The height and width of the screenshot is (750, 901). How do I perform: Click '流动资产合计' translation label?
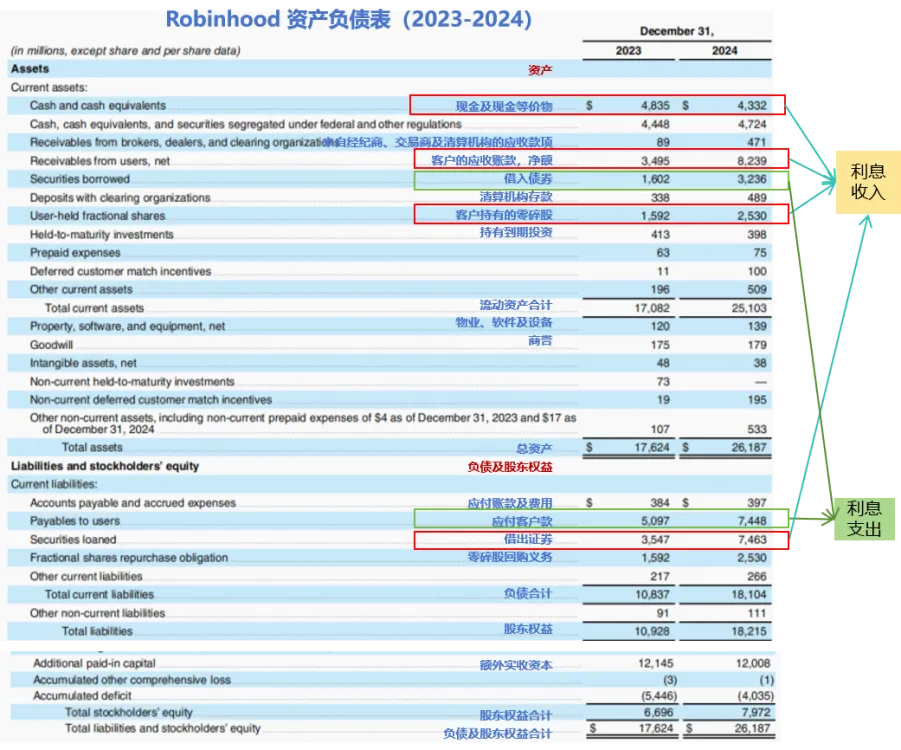tap(516, 305)
